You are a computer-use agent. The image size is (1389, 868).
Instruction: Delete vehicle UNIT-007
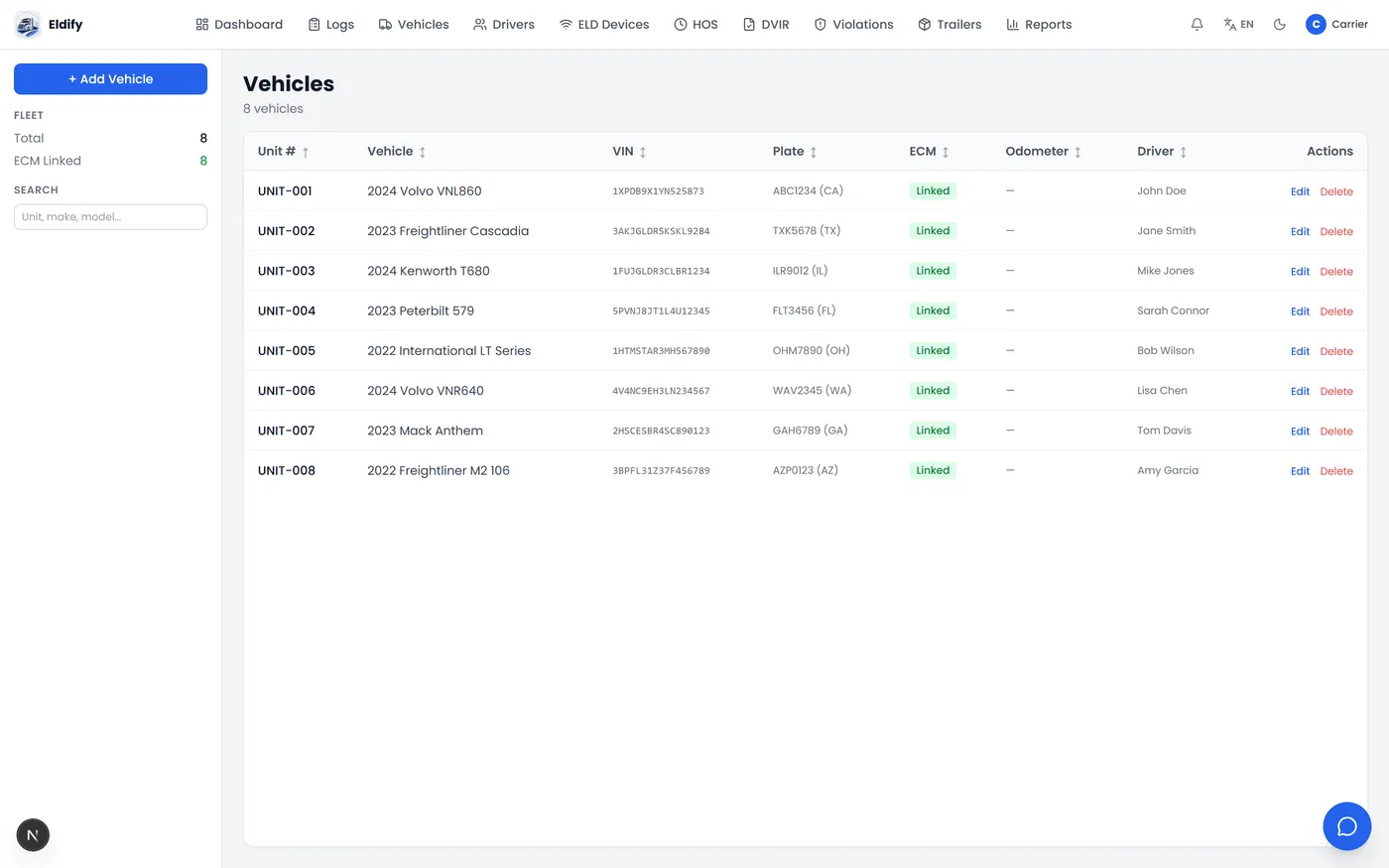pyautogui.click(x=1336, y=431)
